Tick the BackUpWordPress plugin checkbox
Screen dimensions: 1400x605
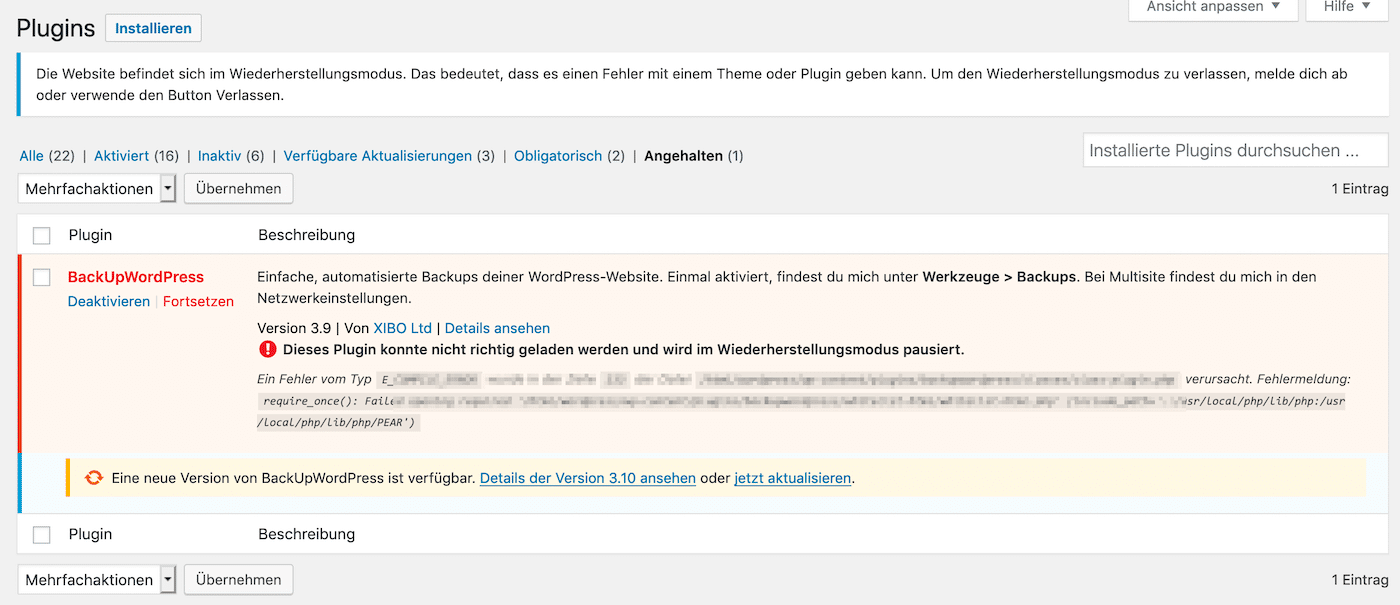(x=41, y=277)
